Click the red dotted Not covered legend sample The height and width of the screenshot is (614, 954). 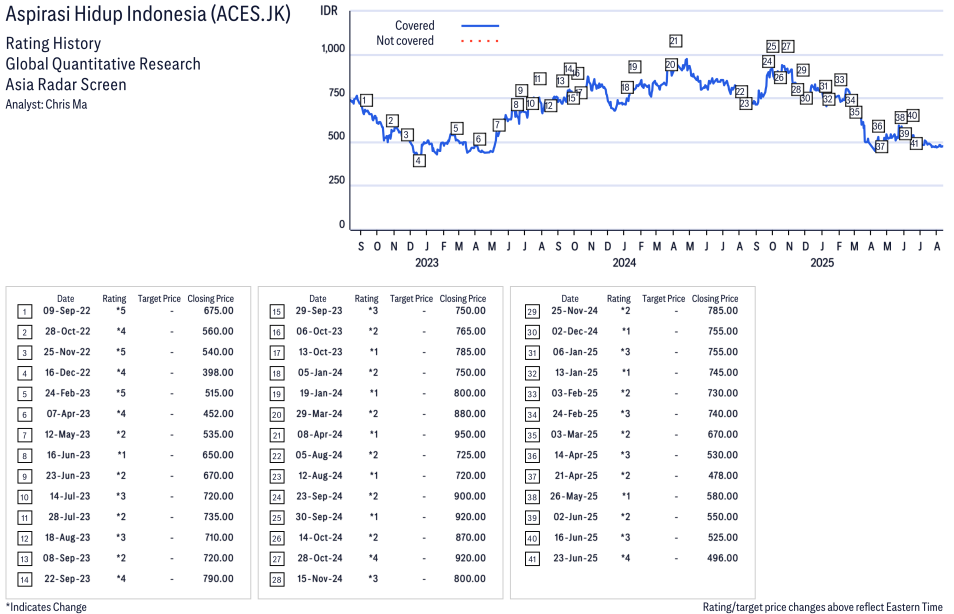coord(480,41)
